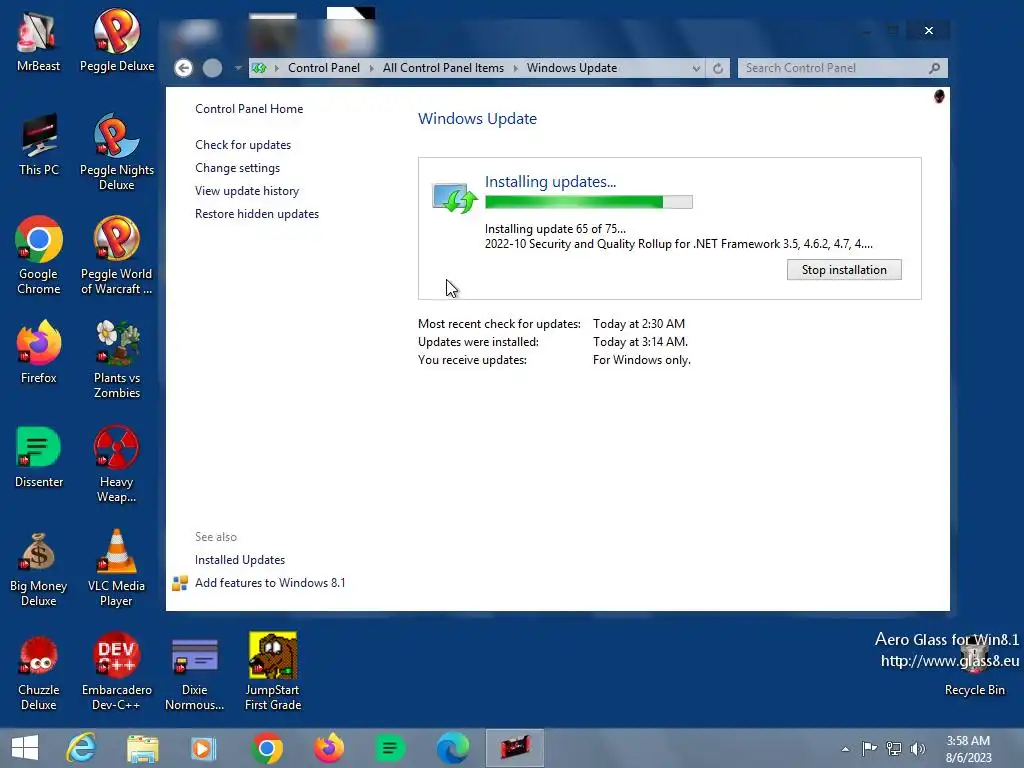1024x768 pixels.
Task: Open the network tray icon
Action: [893, 748]
